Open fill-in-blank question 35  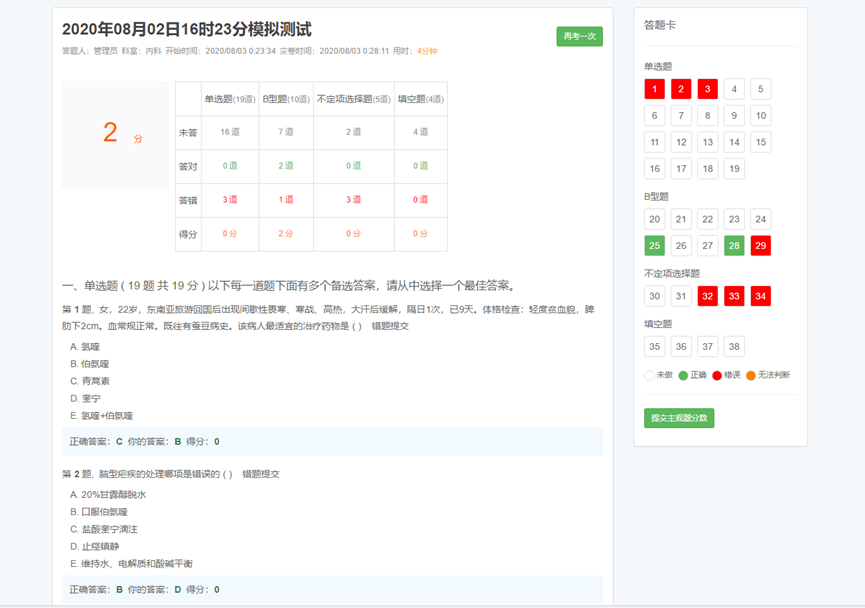click(x=655, y=347)
